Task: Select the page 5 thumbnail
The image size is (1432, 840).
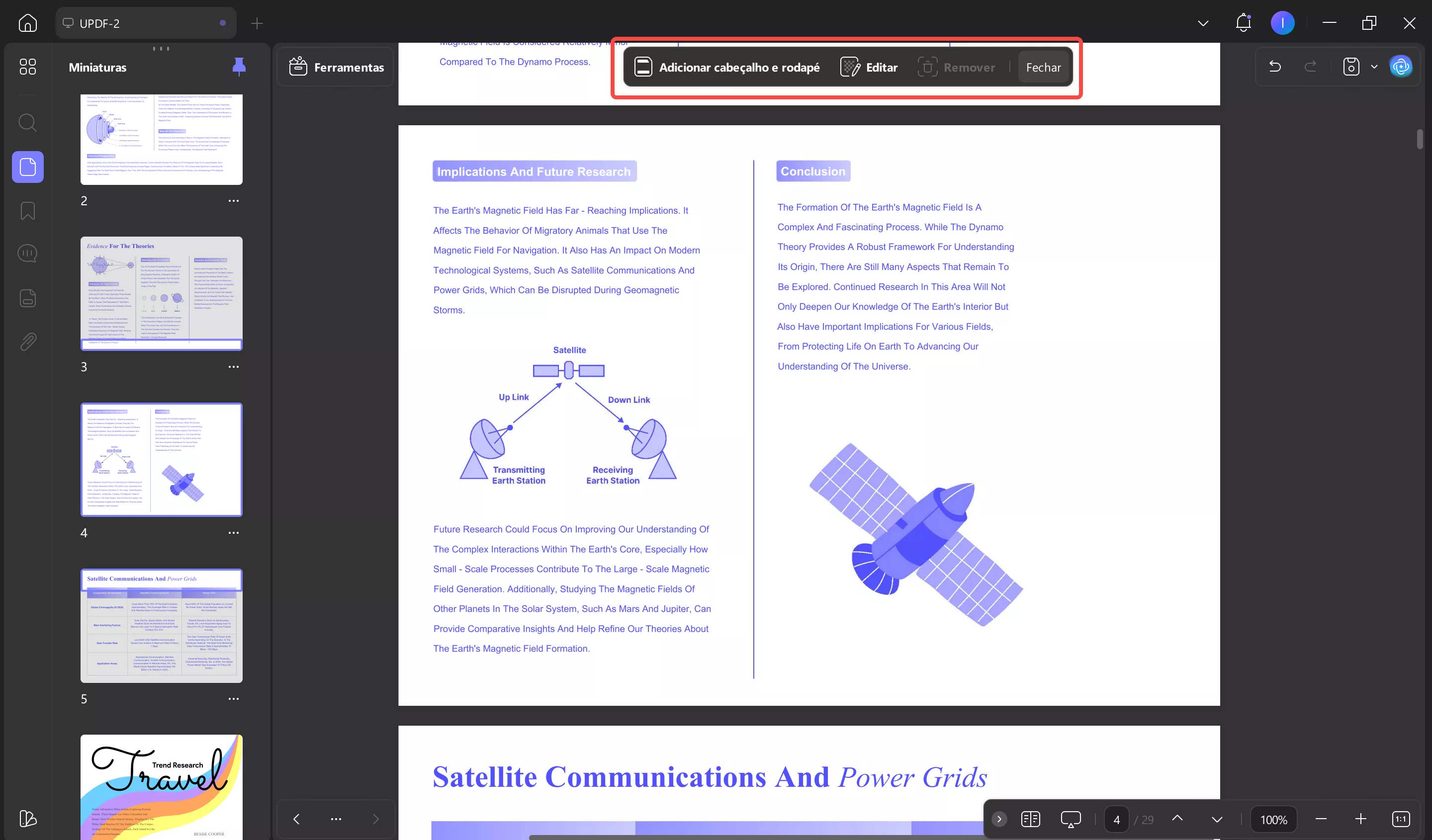Action: (x=162, y=625)
